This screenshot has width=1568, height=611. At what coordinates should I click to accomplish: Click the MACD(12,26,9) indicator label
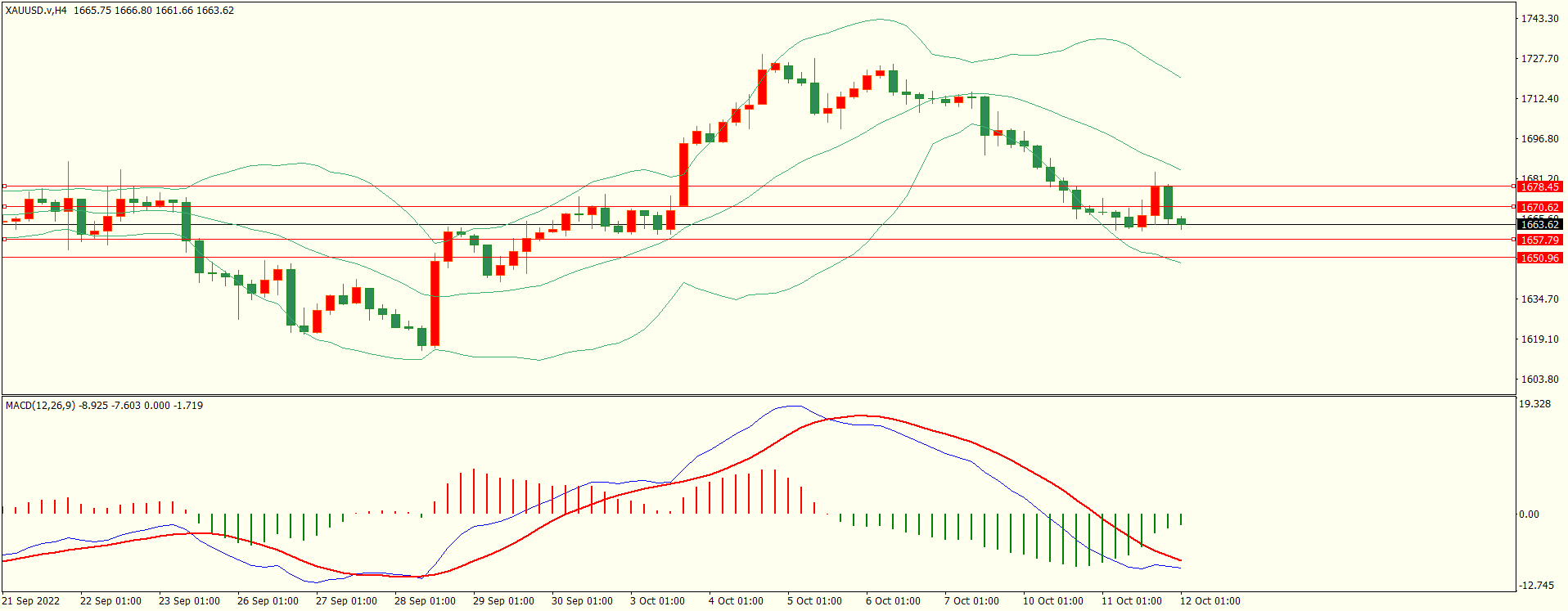point(40,406)
